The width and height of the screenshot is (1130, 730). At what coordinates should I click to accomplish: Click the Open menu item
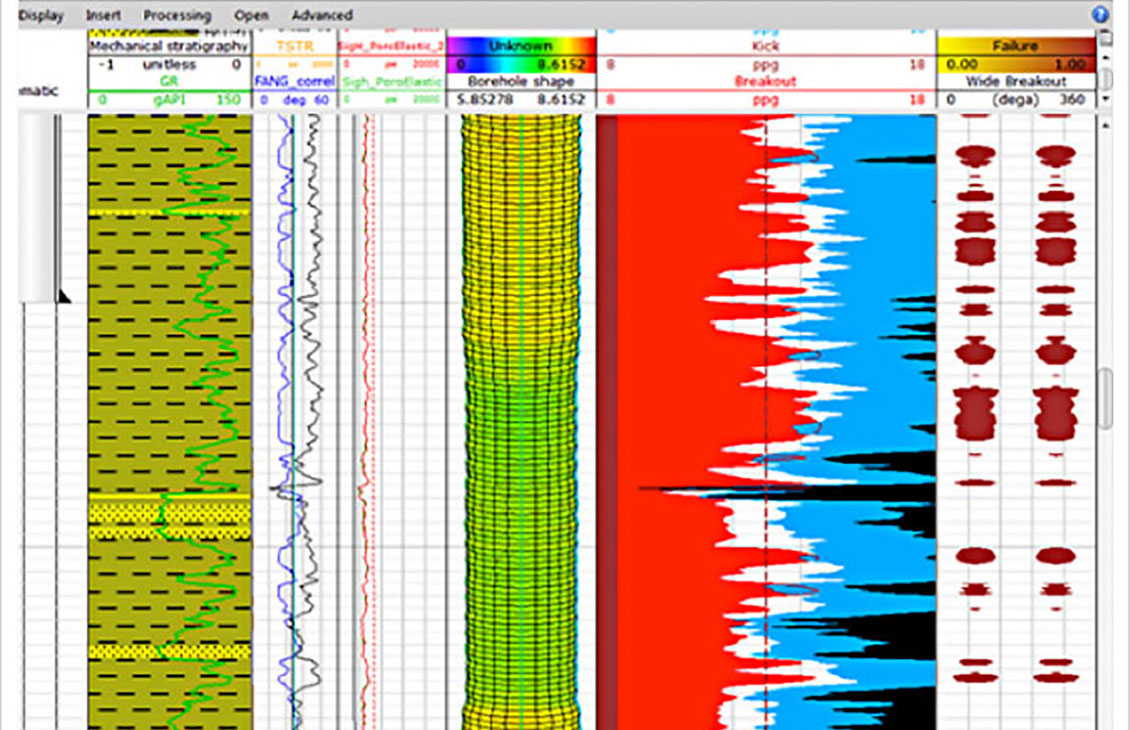[251, 15]
